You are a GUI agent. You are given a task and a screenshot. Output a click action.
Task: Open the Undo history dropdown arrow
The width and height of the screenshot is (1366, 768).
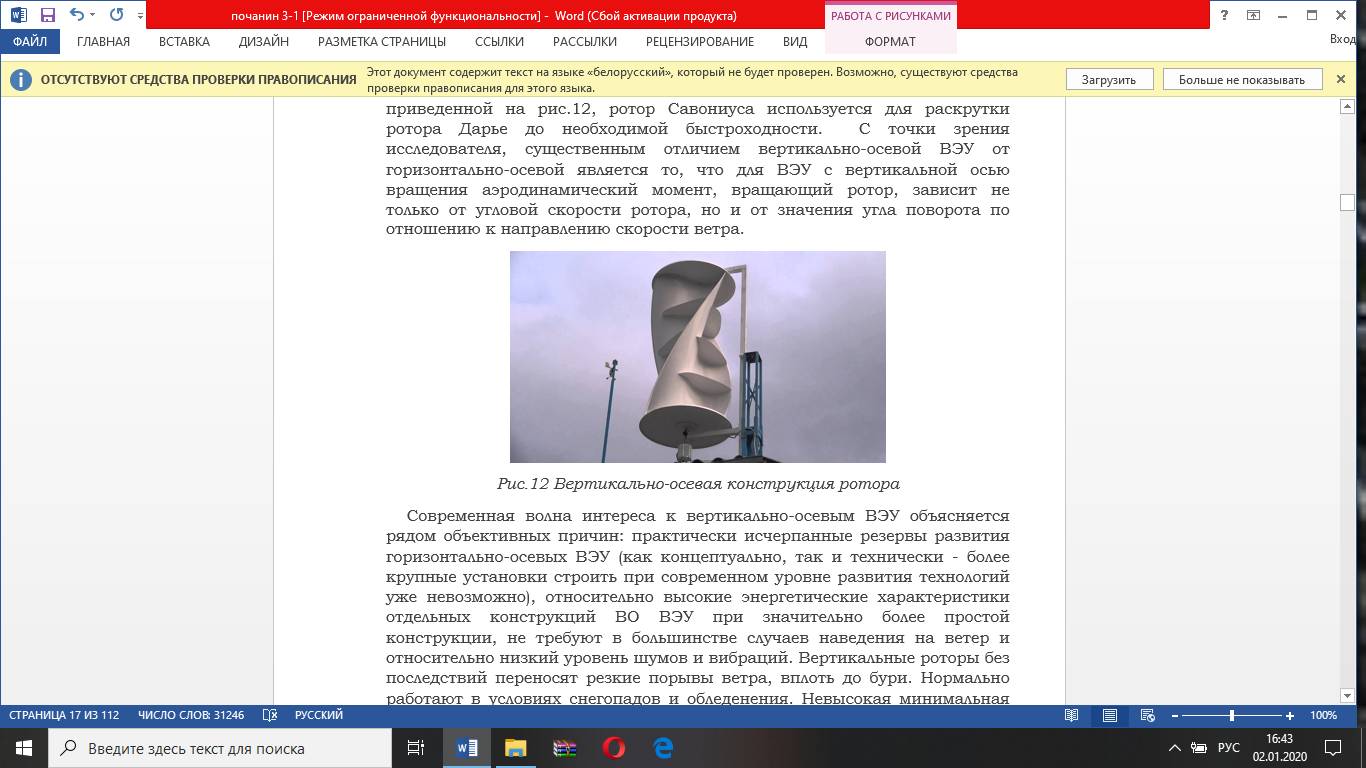tap(93, 15)
